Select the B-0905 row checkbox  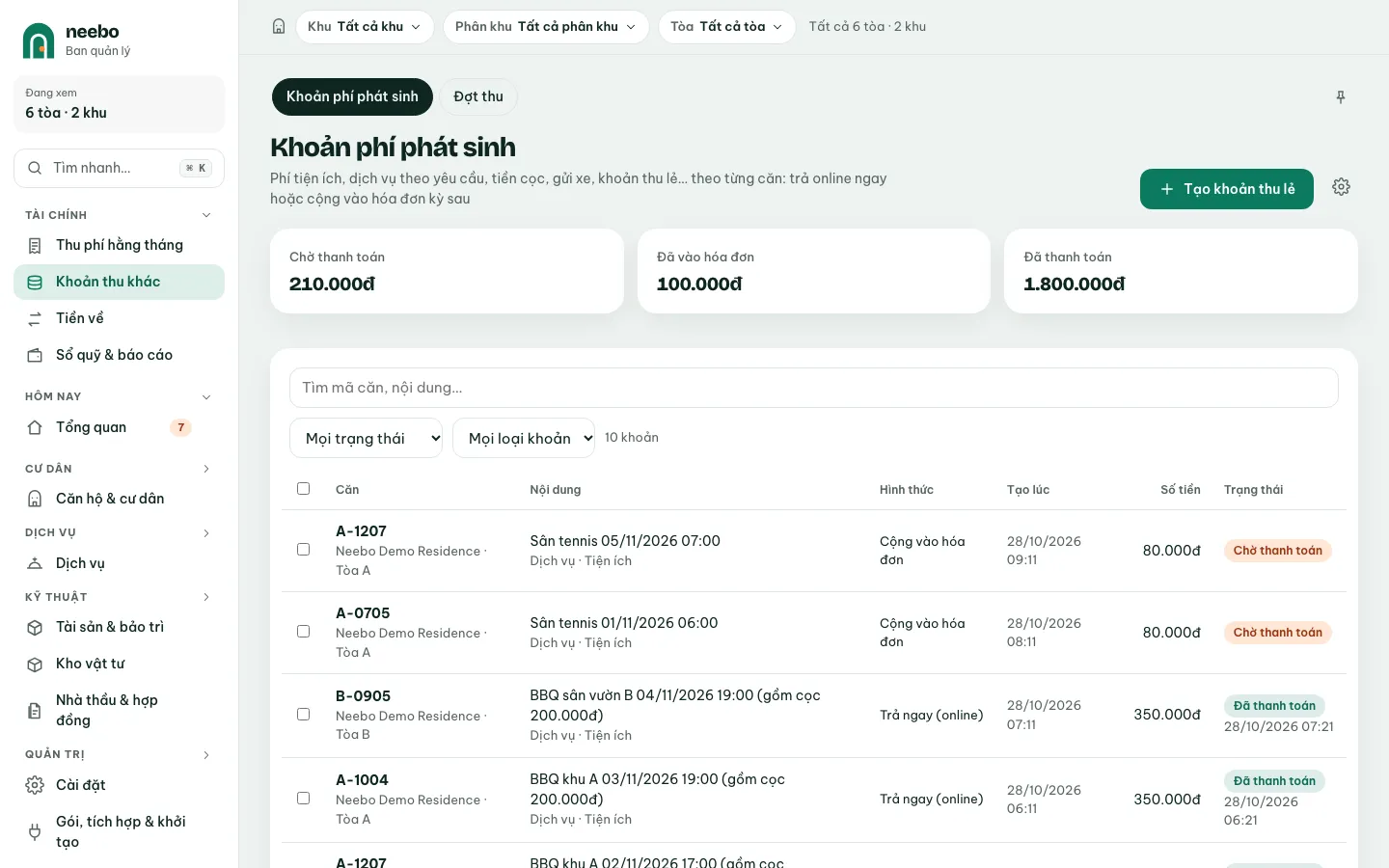pos(304,715)
